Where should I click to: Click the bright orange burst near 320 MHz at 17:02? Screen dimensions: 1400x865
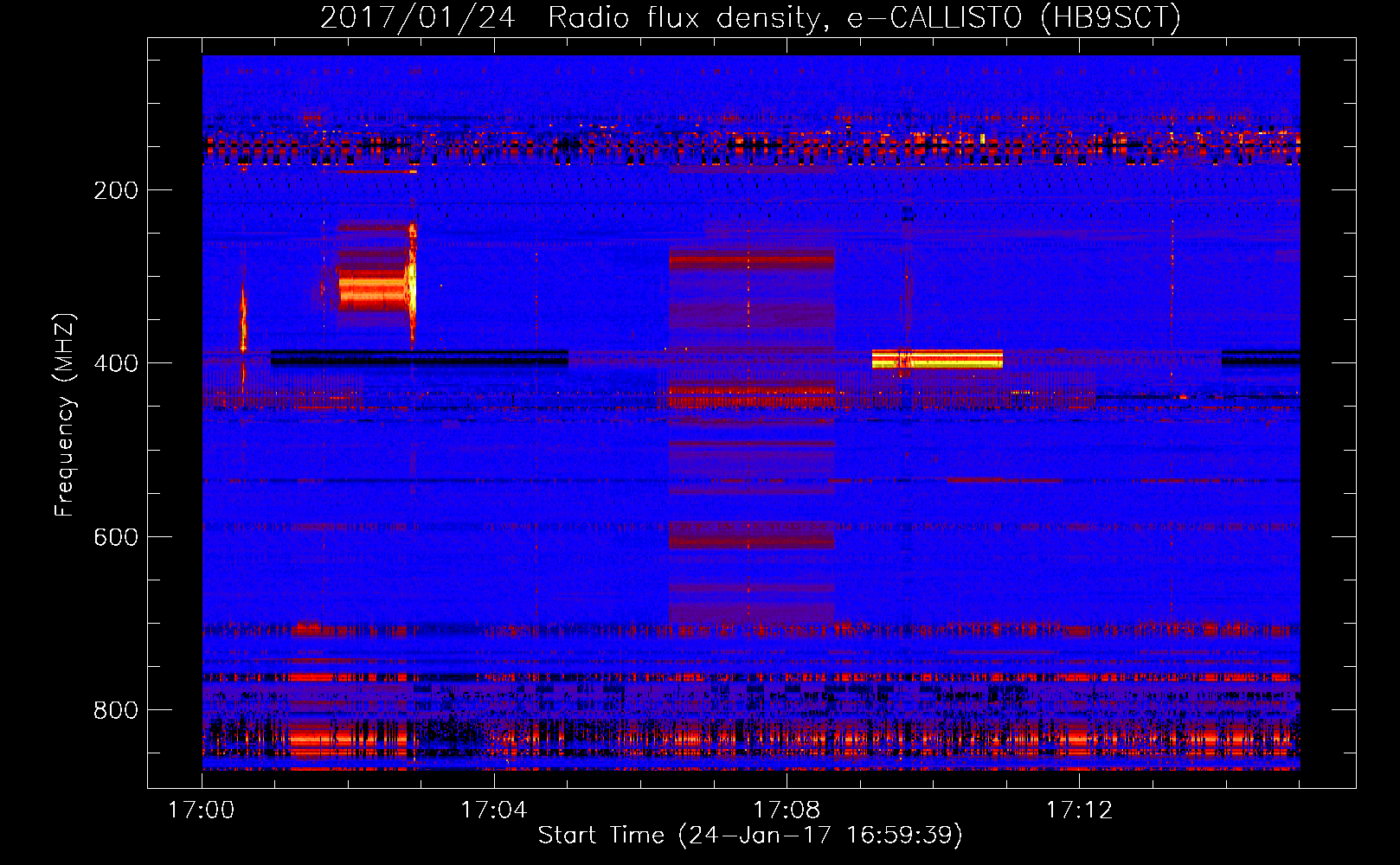pyautogui.click(x=374, y=290)
